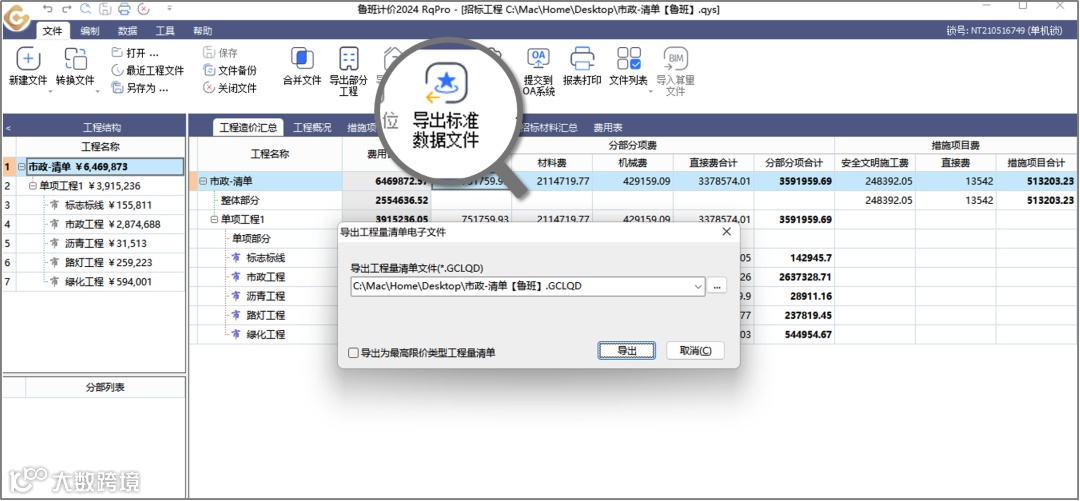The width and height of the screenshot is (1080, 501).
Task: Open the 文件列表 dropdown arrow
Action: pos(650,91)
